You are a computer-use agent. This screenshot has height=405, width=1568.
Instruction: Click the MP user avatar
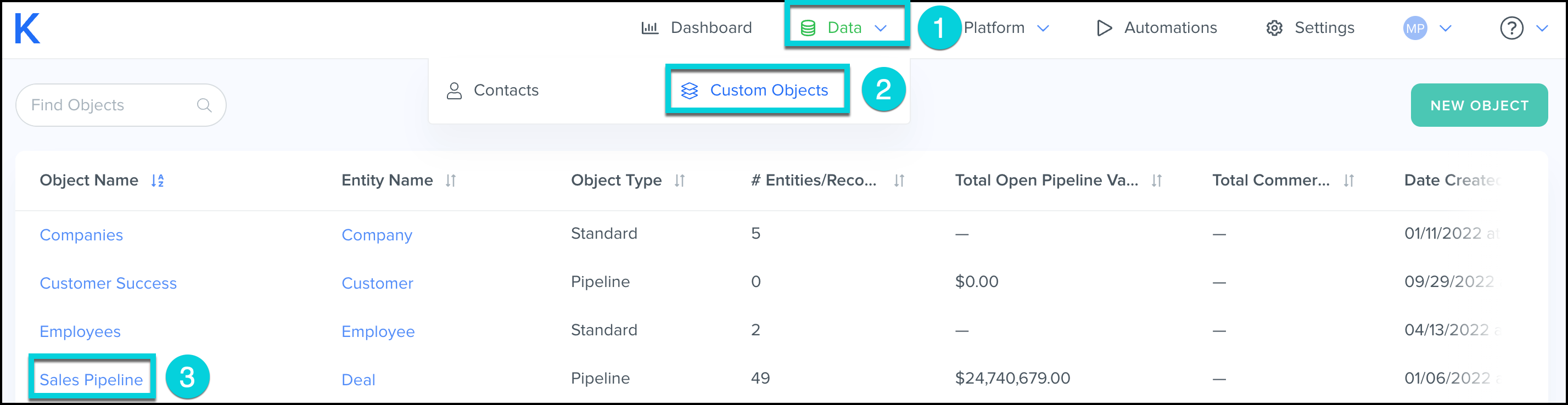coord(1415,28)
